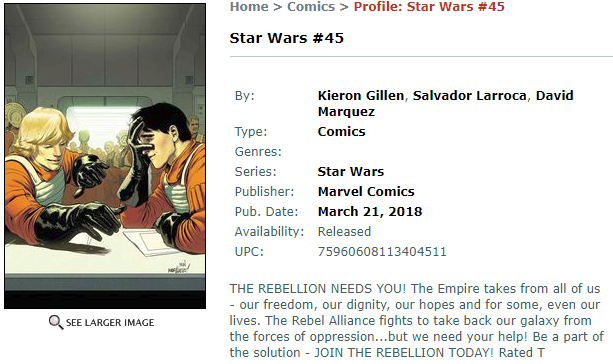Click the UPC number 75960608113404511
This screenshot has height=364, width=613.
[x=382, y=251]
